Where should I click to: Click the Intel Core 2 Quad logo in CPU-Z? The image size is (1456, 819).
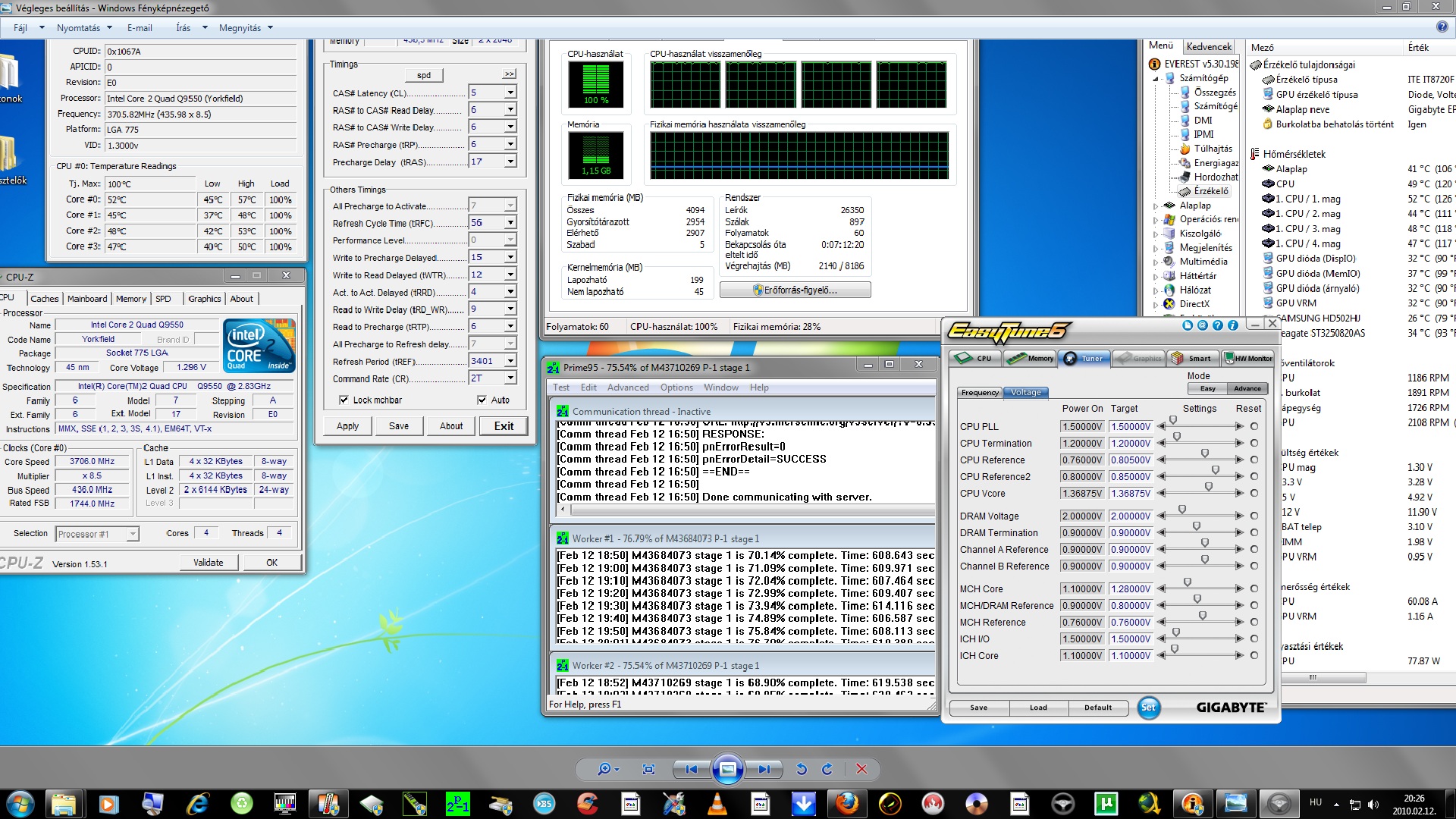coord(259,346)
